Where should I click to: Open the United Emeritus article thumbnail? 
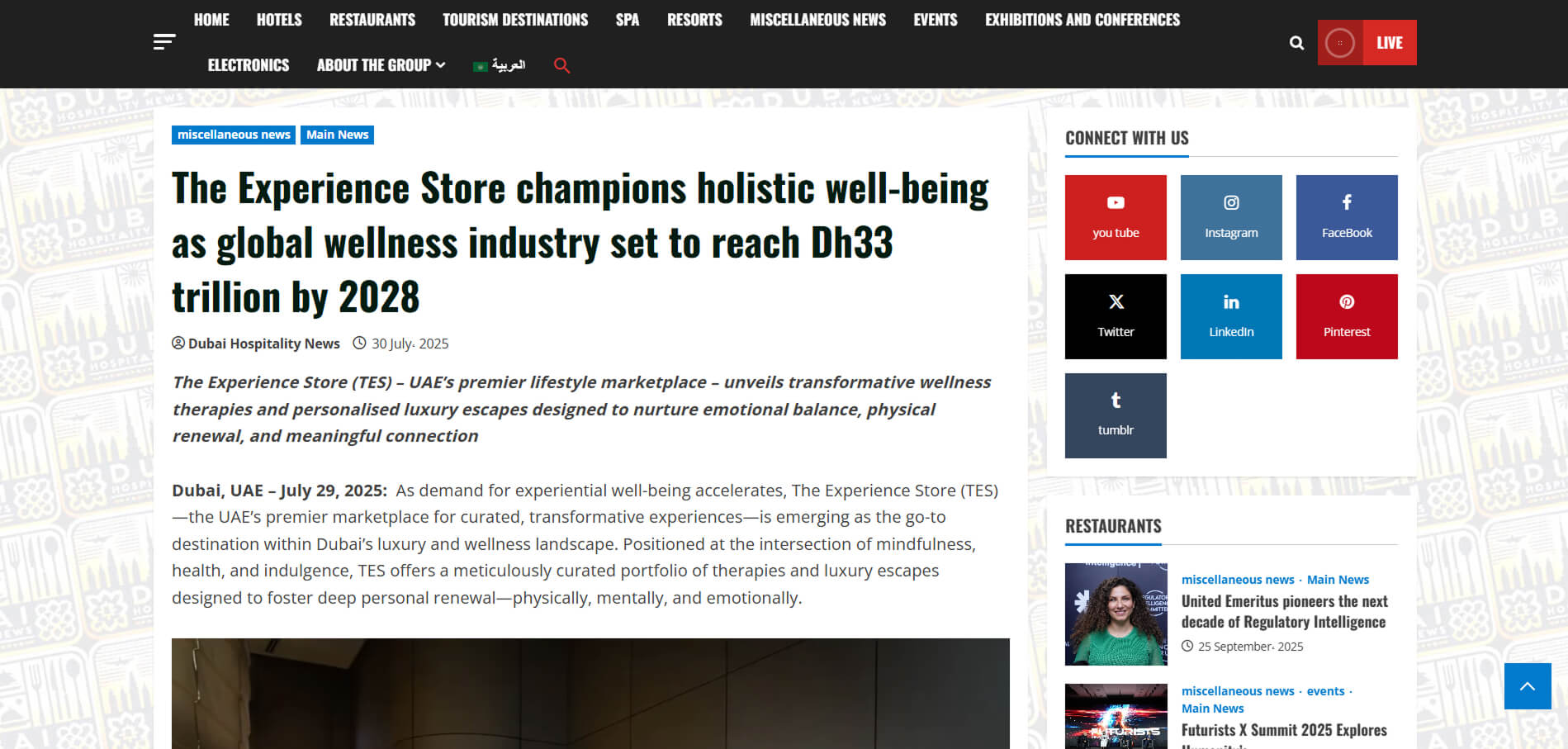pos(1116,614)
